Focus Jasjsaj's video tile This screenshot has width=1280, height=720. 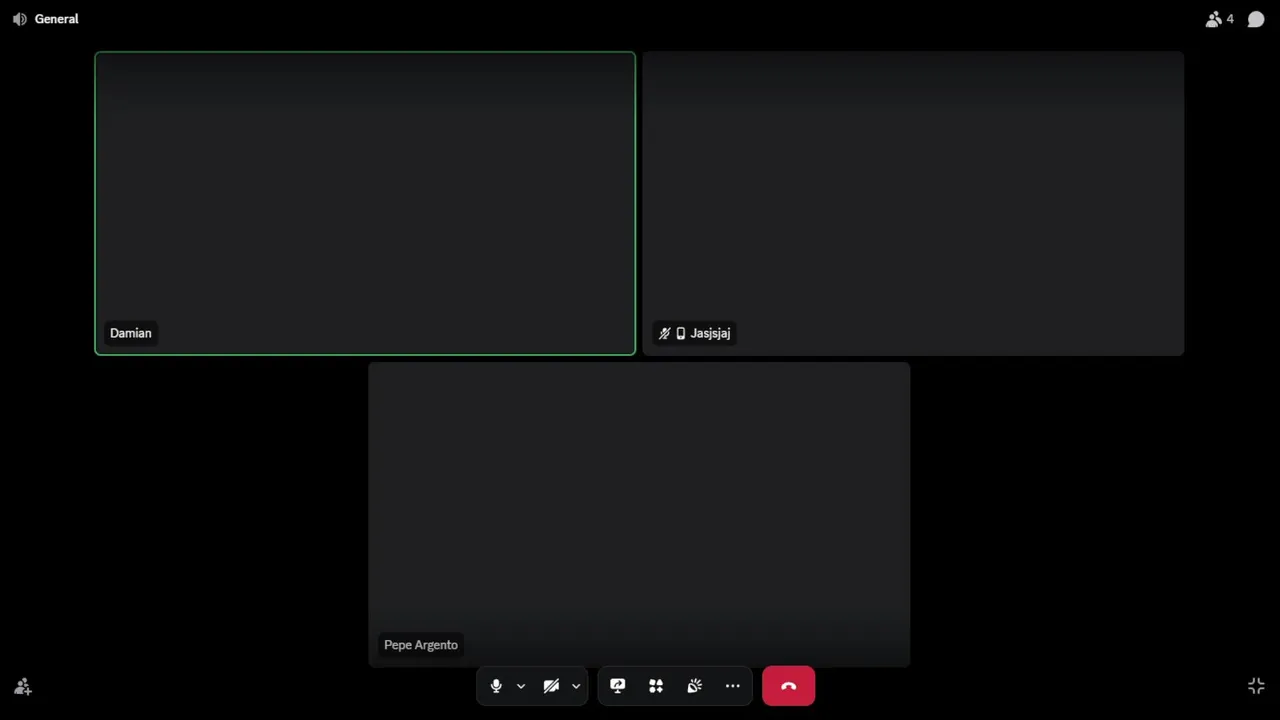click(913, 203)
